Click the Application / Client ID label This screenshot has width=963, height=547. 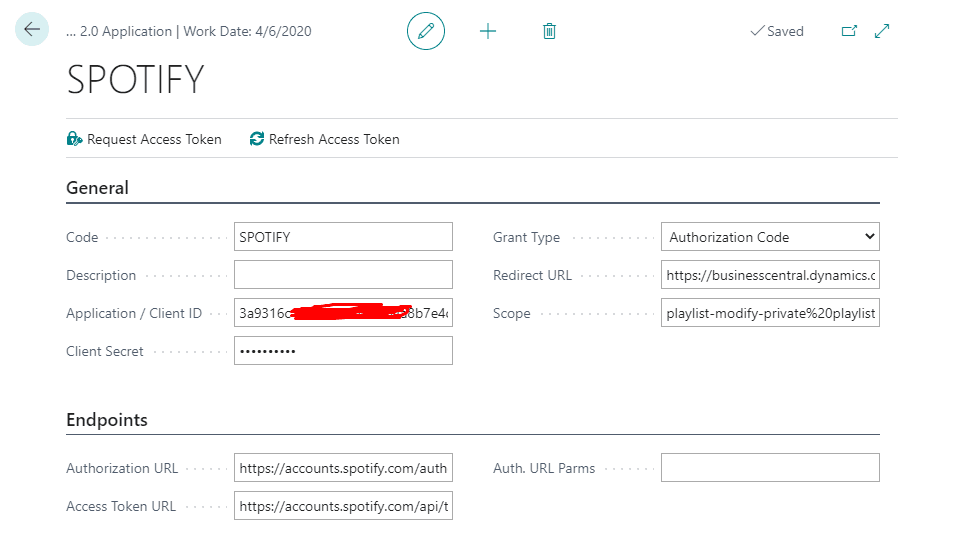tap(134, 313)
